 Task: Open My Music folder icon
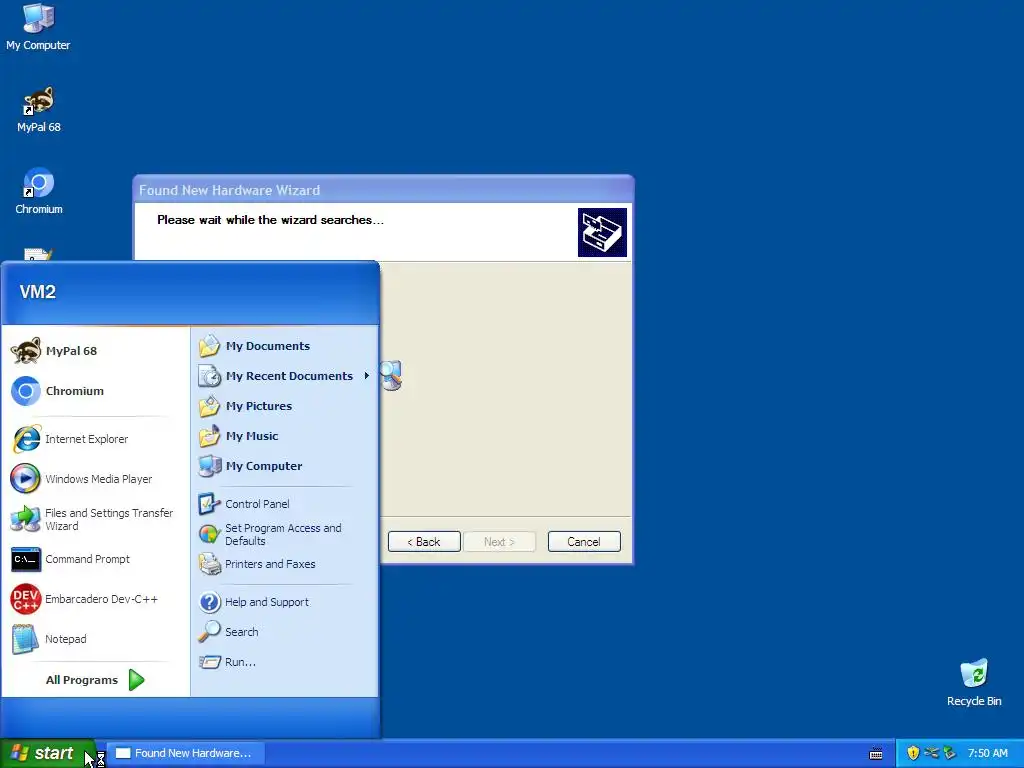tap(210, 436)
